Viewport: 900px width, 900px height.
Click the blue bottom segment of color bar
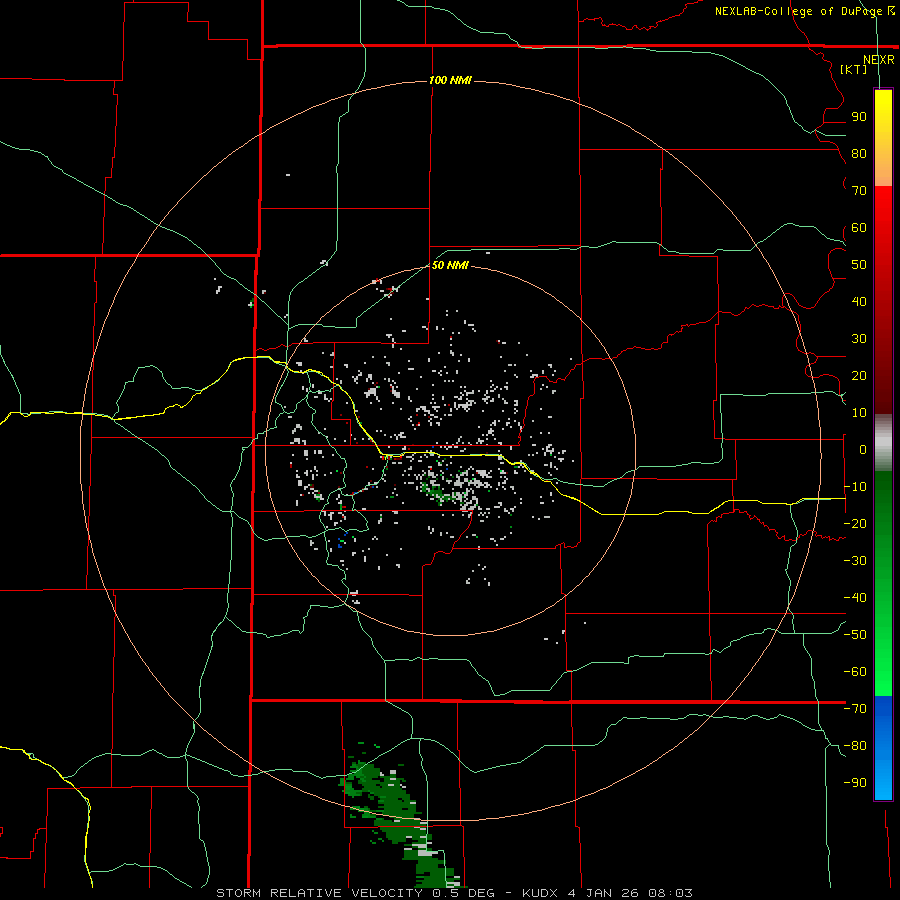pyautogui.click(x=883, y=748)
